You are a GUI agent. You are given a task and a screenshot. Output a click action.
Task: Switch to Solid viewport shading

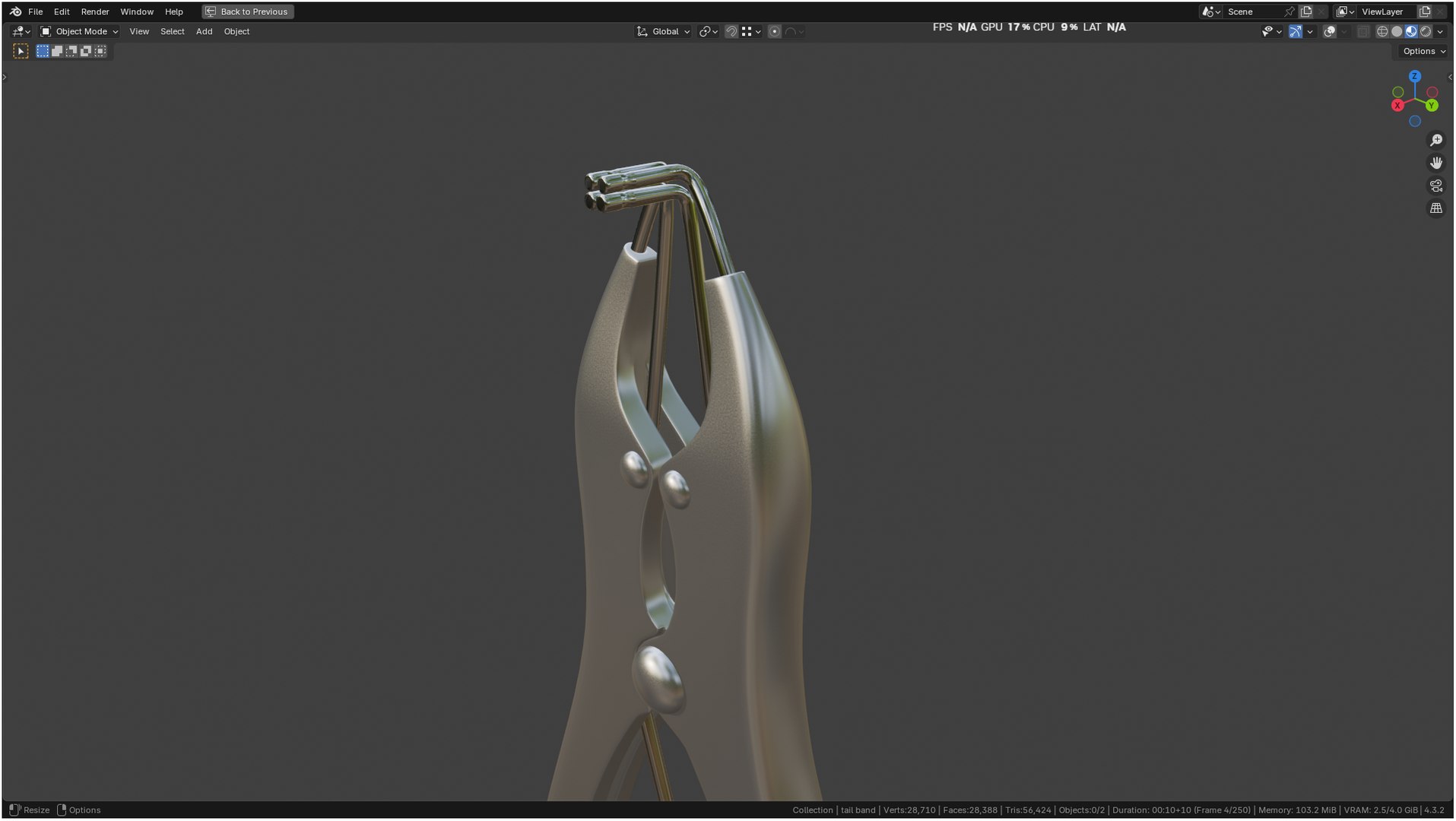click(1397, 31)
